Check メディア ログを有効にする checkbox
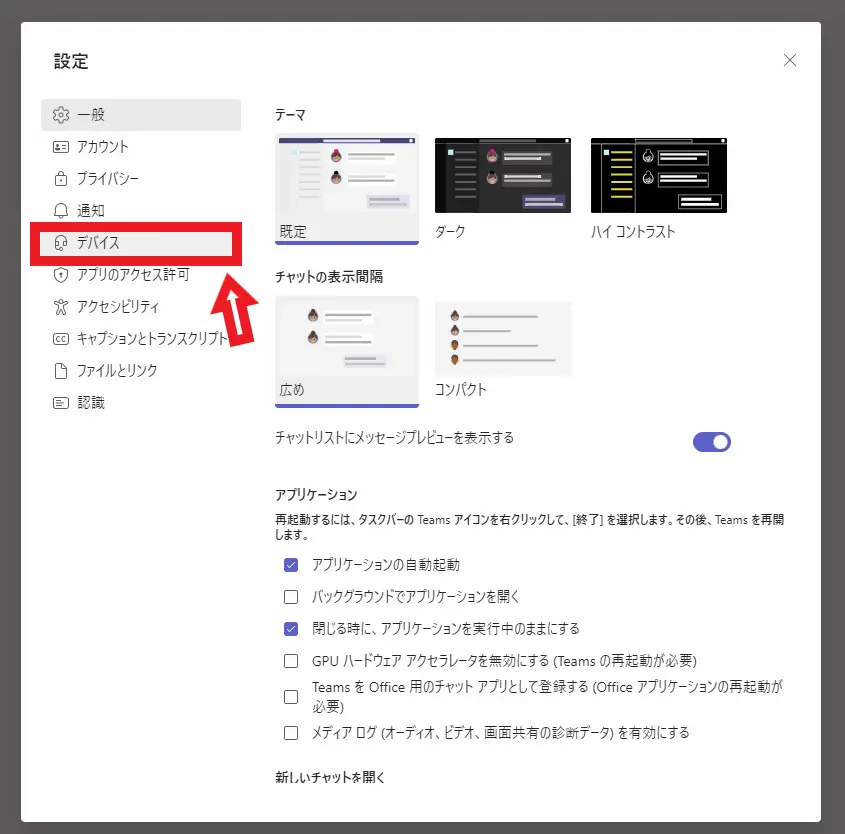845x834 pixels. click(x=291, y=733)
